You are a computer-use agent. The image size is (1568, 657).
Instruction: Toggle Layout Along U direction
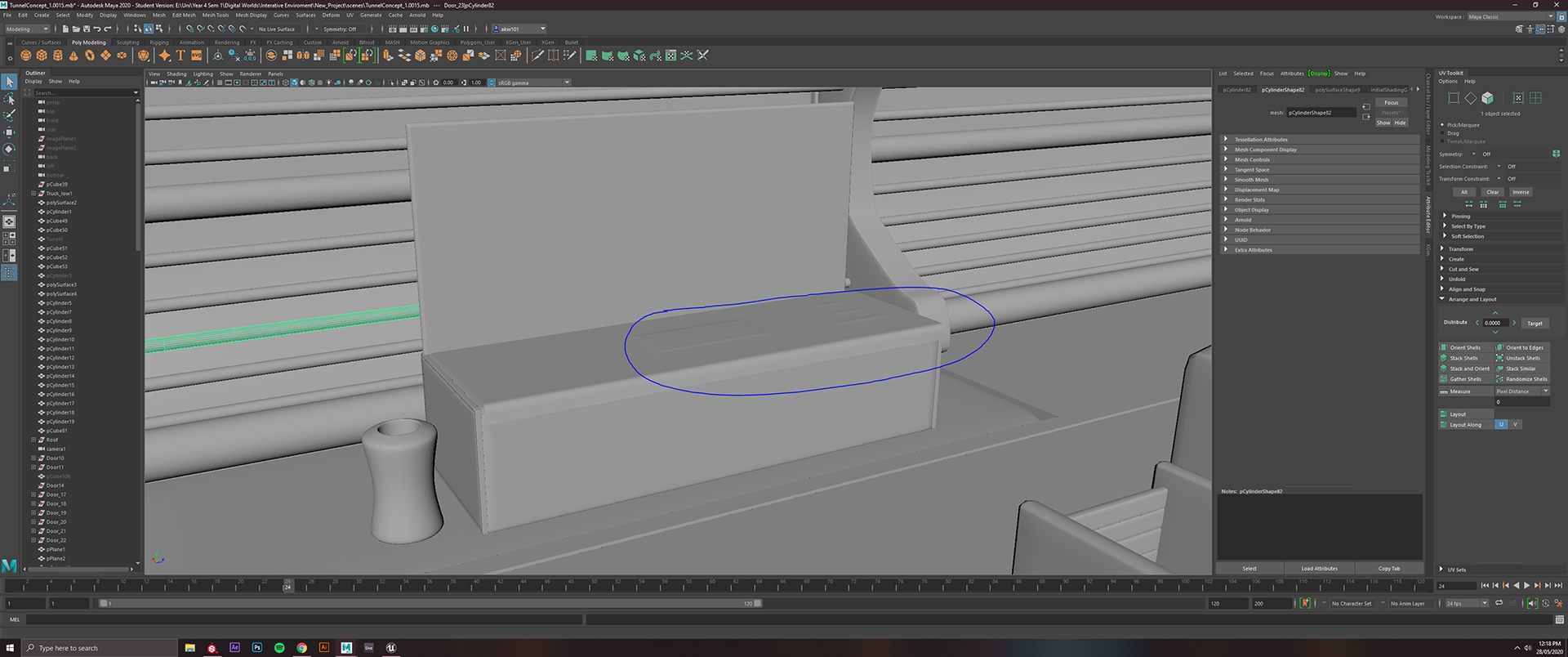(1501, 424)
